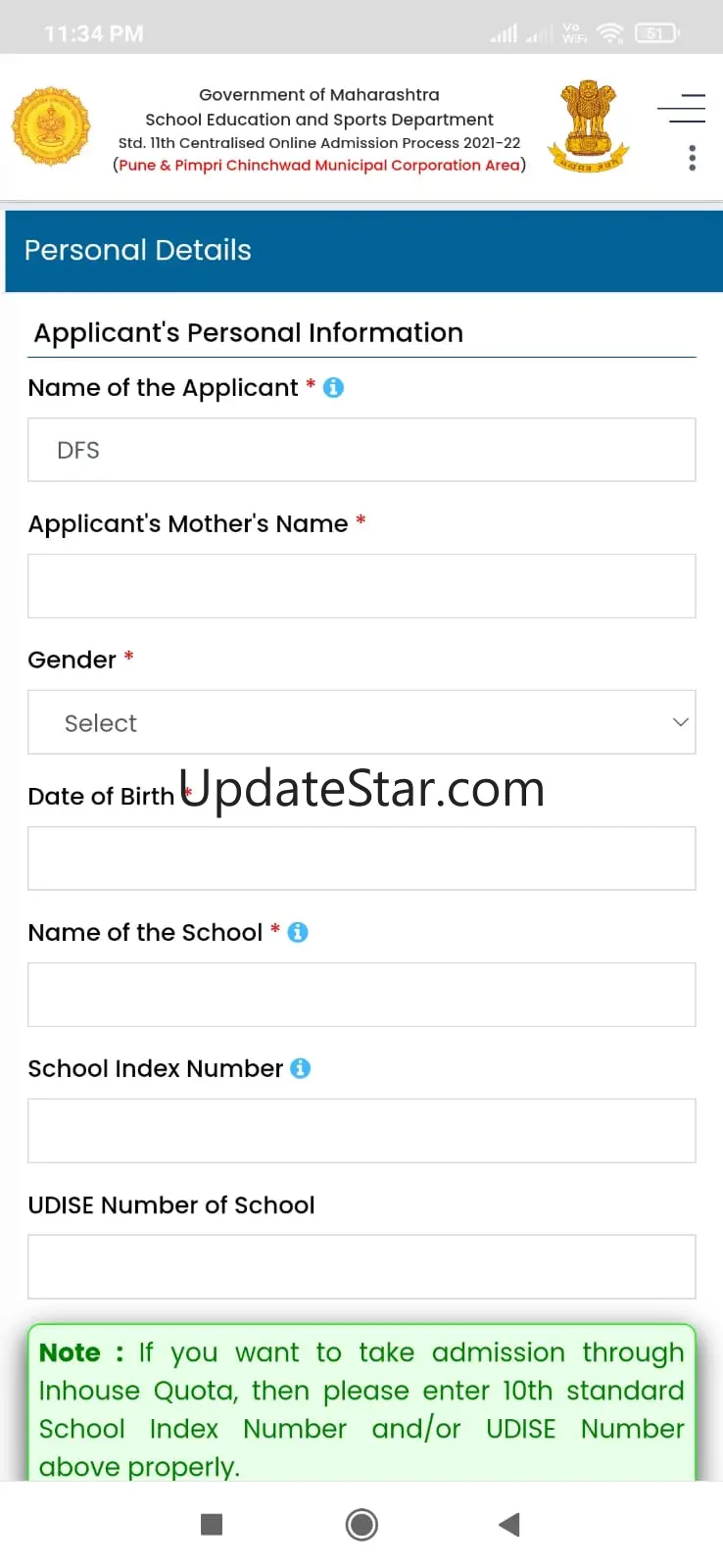Screen dimensions: 723x1568
Task: Show info for School Index Number
Action: [x=301, y=1069]
